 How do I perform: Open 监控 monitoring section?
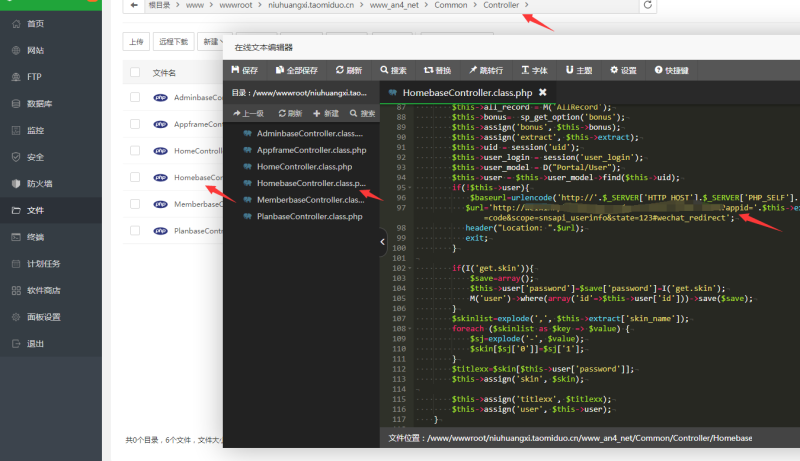(35, 130)
